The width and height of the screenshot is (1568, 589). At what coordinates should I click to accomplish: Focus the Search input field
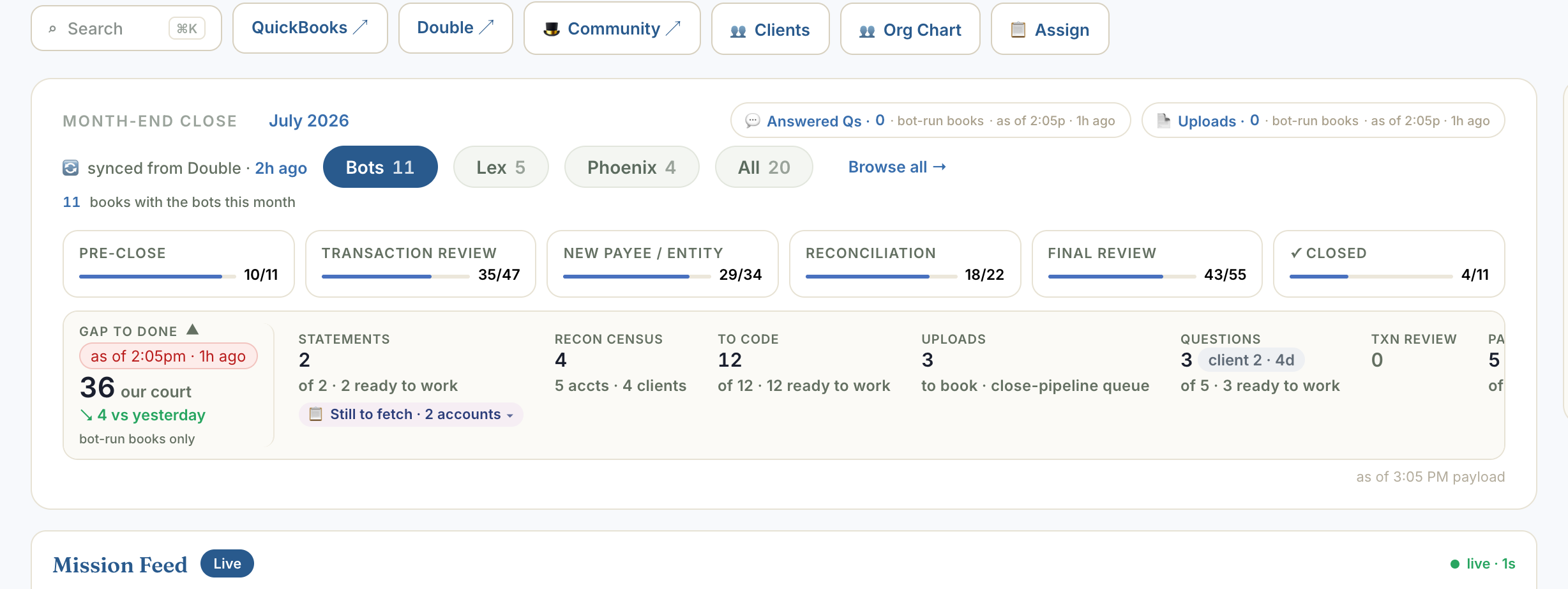pos(126,28)
